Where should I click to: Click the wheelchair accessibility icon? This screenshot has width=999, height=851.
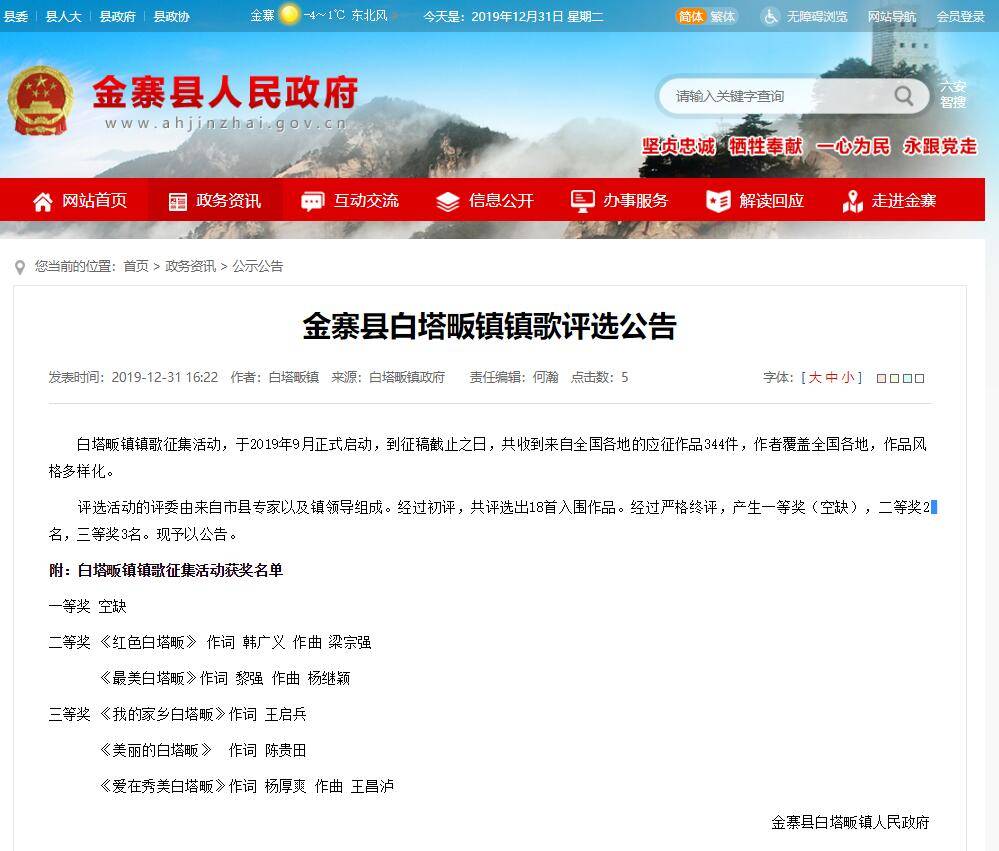pyautogui.click(x=770, y=16)
